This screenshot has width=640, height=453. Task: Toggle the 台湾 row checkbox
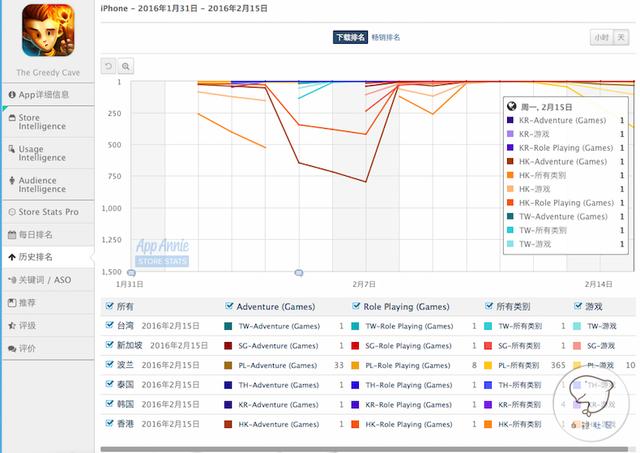point(110,326)
